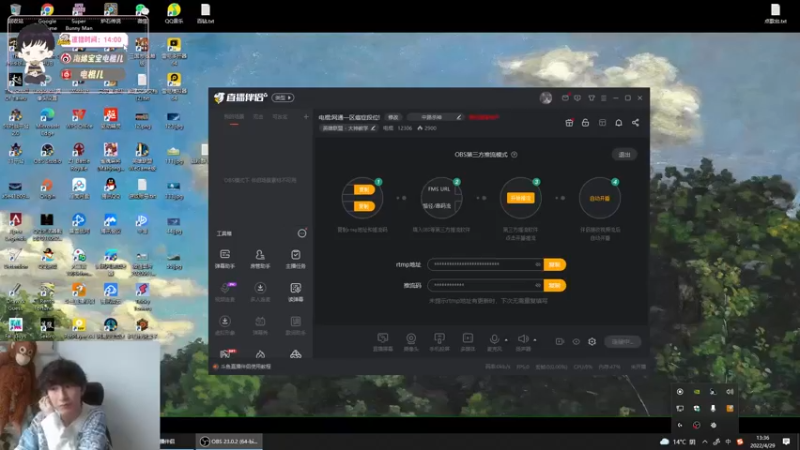Click the multimedia source icon in bottom toolbar

[x=467, y=342]
